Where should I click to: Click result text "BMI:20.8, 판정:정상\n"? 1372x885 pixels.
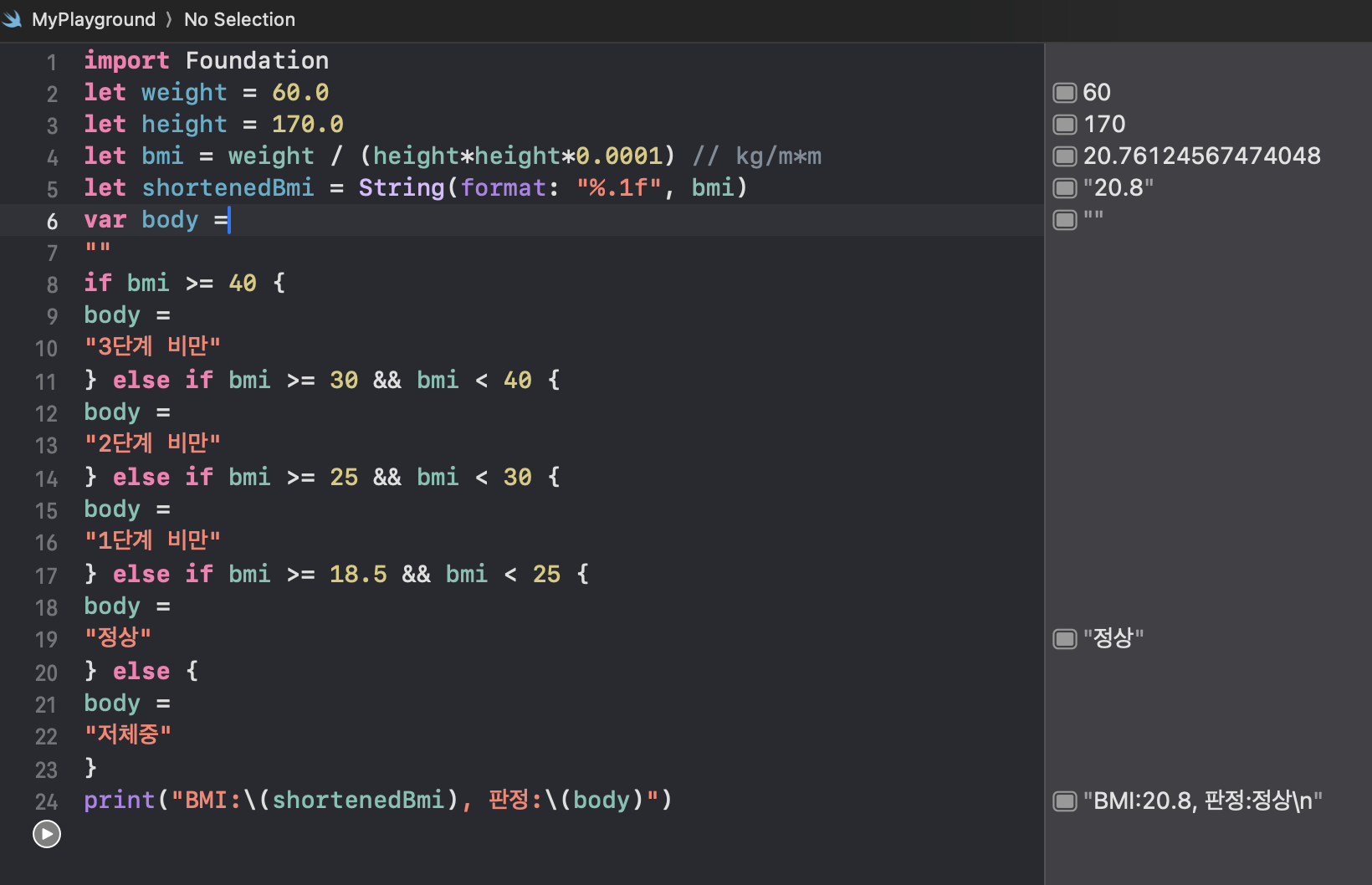[1202, 801]
